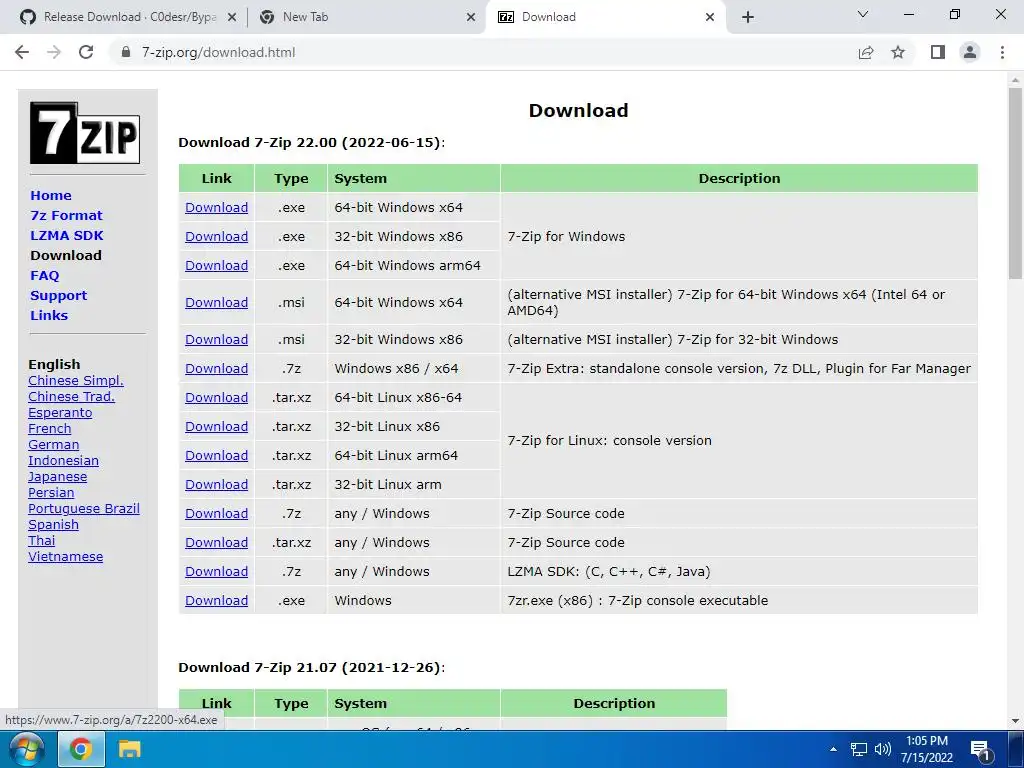Switch language to Thai
This screenshot has width=1024, height=768.
click(x=42, y=541)
